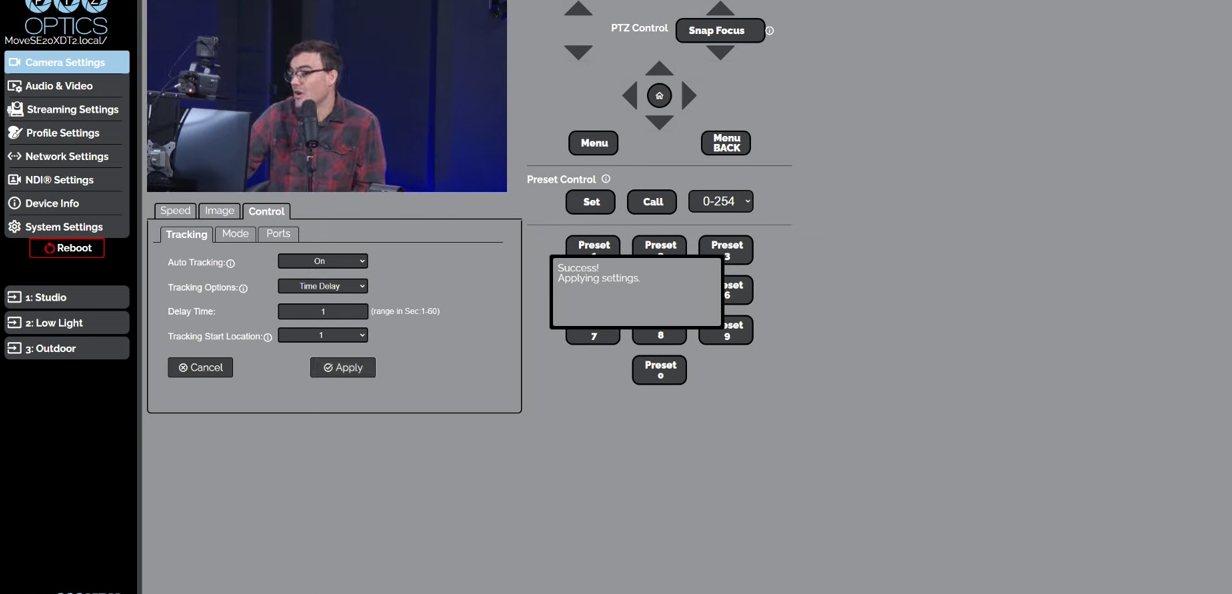The image size is (1232, 594).
Task: Apply the tracking settings
Action: (343, 368)
